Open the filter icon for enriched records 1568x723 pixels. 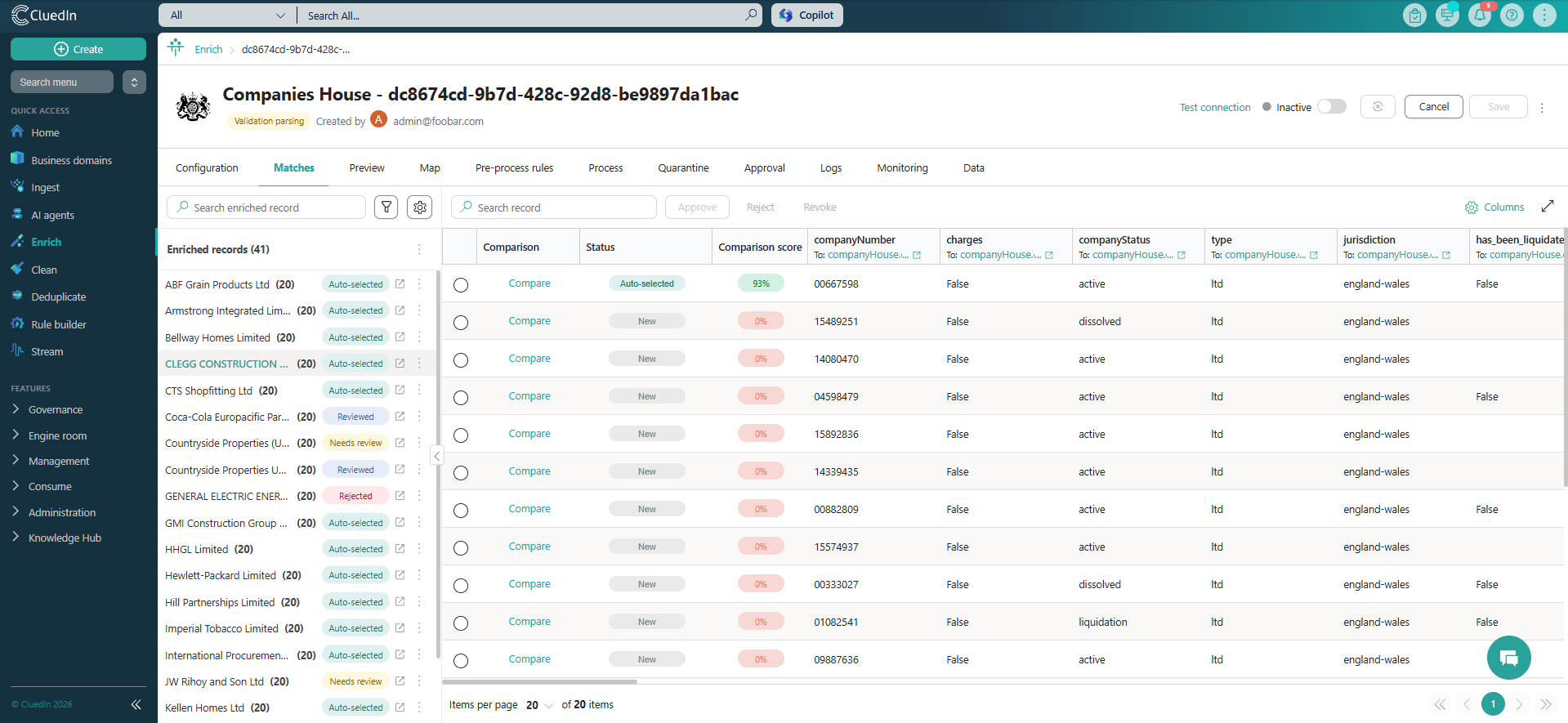(386, 208)
